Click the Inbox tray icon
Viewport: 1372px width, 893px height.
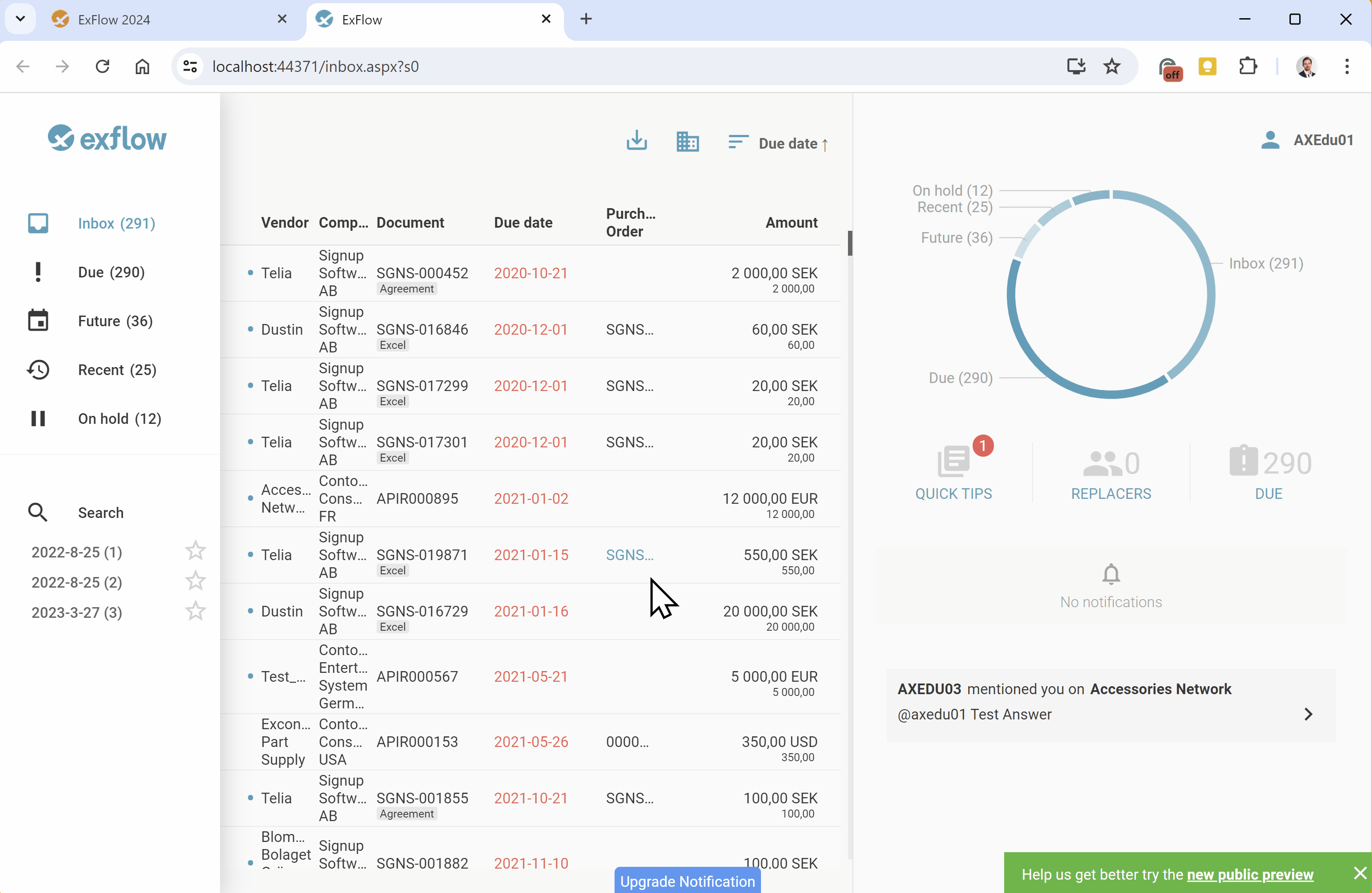38,223
